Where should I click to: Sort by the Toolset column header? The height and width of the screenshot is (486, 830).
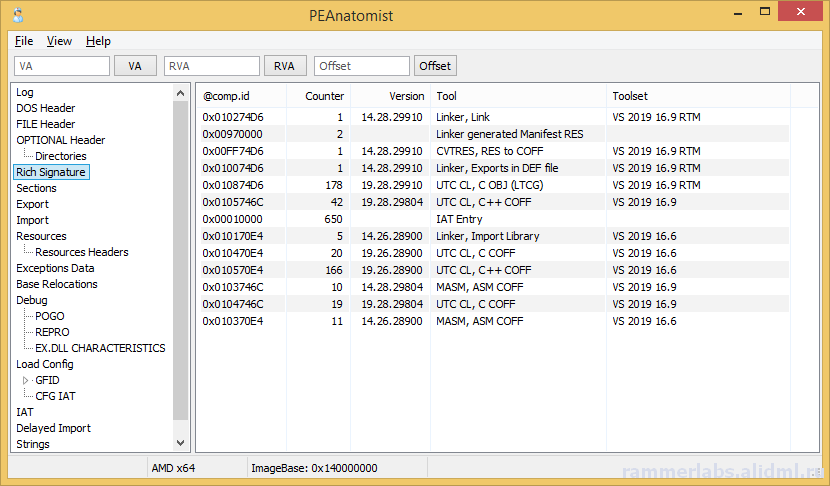pos(699,96)
